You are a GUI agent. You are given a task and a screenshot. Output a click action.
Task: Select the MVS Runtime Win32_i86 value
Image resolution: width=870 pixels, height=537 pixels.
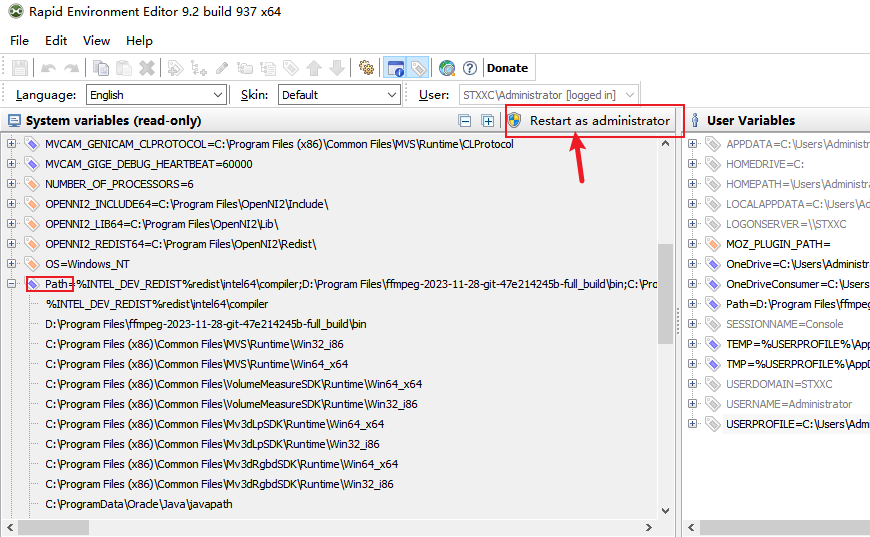[x=195, y=344]
